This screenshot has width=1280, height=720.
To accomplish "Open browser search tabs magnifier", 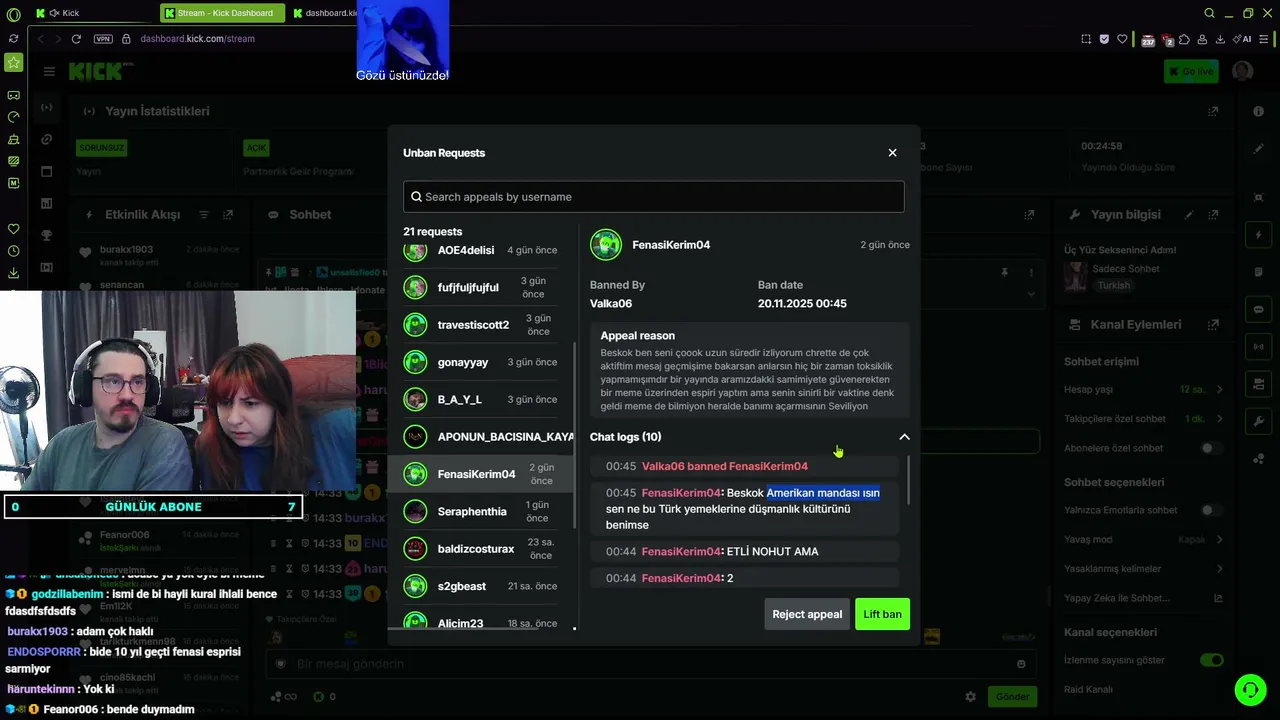I will point(1210,13).
